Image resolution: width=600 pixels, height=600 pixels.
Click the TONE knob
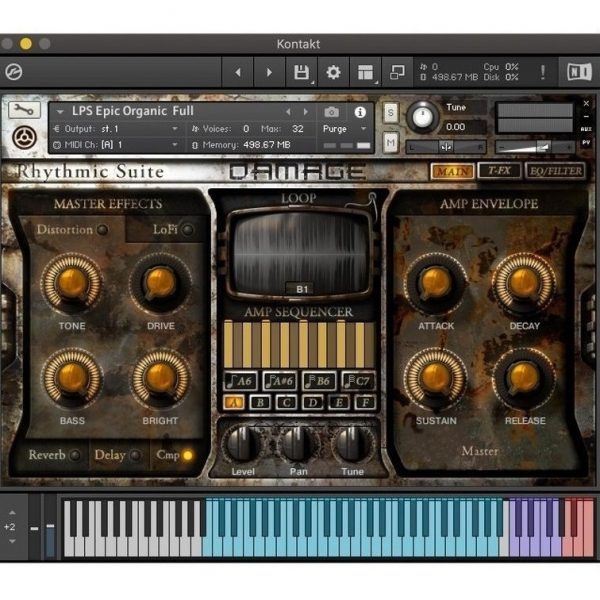coord(72,284)
